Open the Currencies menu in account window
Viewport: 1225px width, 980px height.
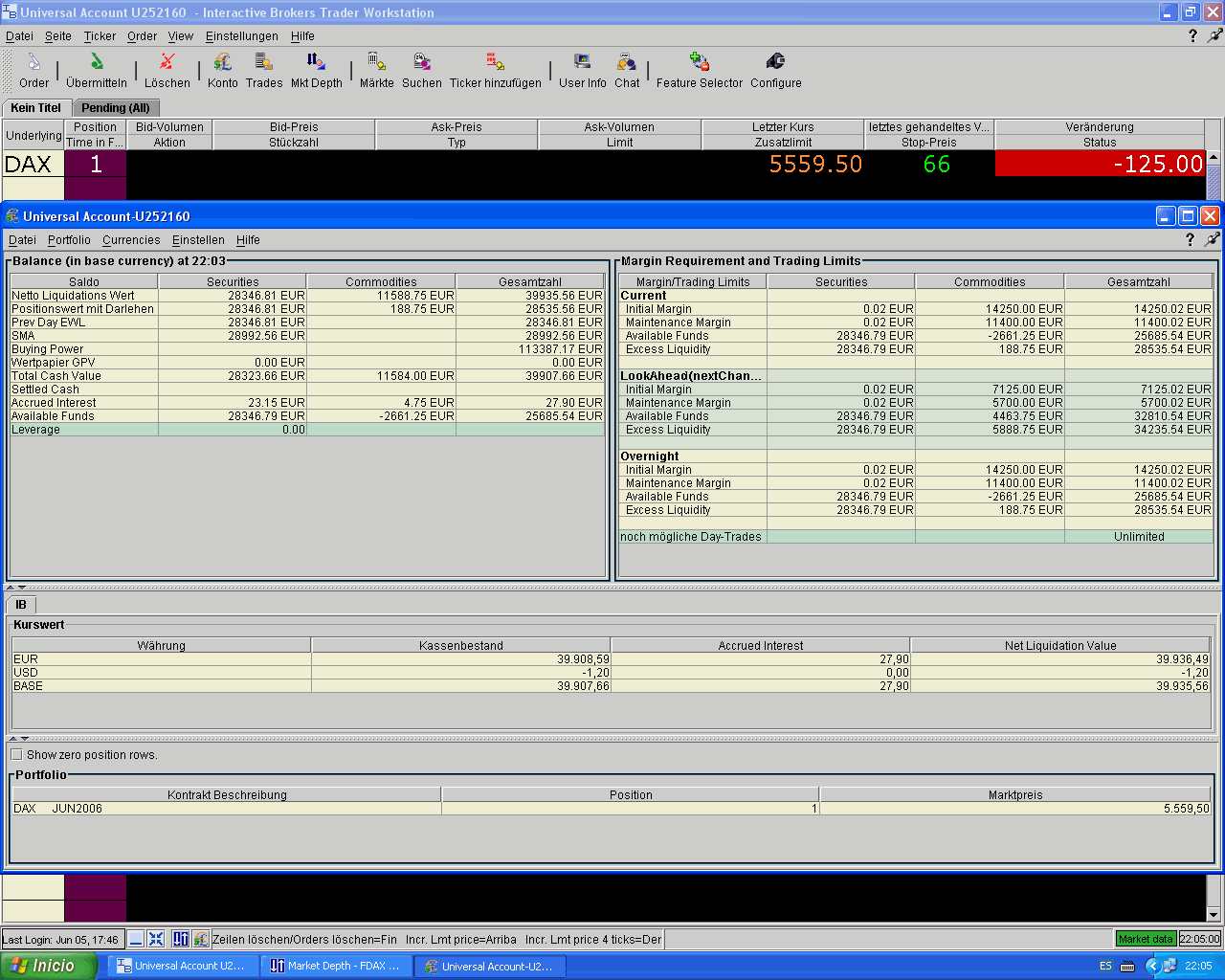tap(131, 240)
